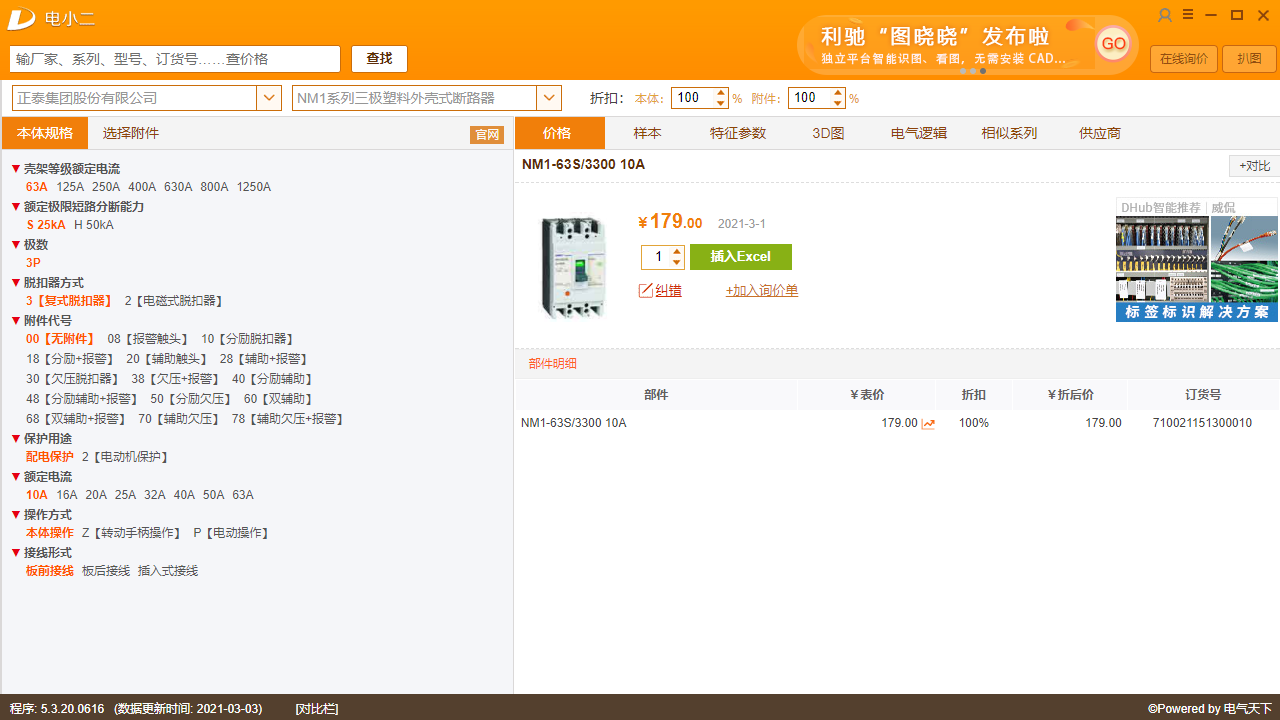1280x720 pixels.
Task: Click the 加入询价单 link
Action: [762, 290]
